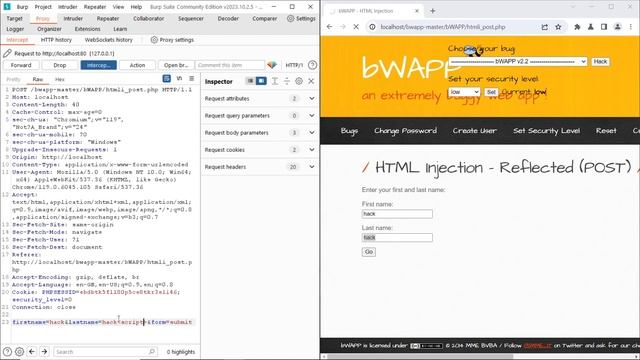Click the Drop button

click(x=60, y=65)
